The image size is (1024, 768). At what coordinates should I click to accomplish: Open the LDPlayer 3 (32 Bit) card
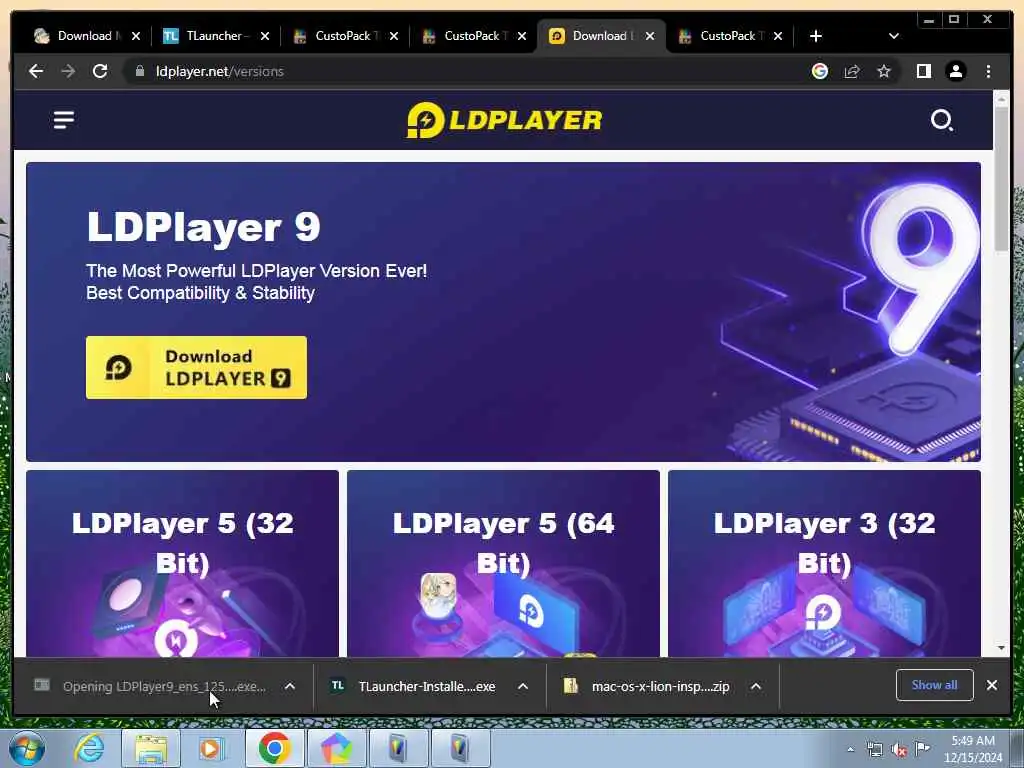(824, 564)
